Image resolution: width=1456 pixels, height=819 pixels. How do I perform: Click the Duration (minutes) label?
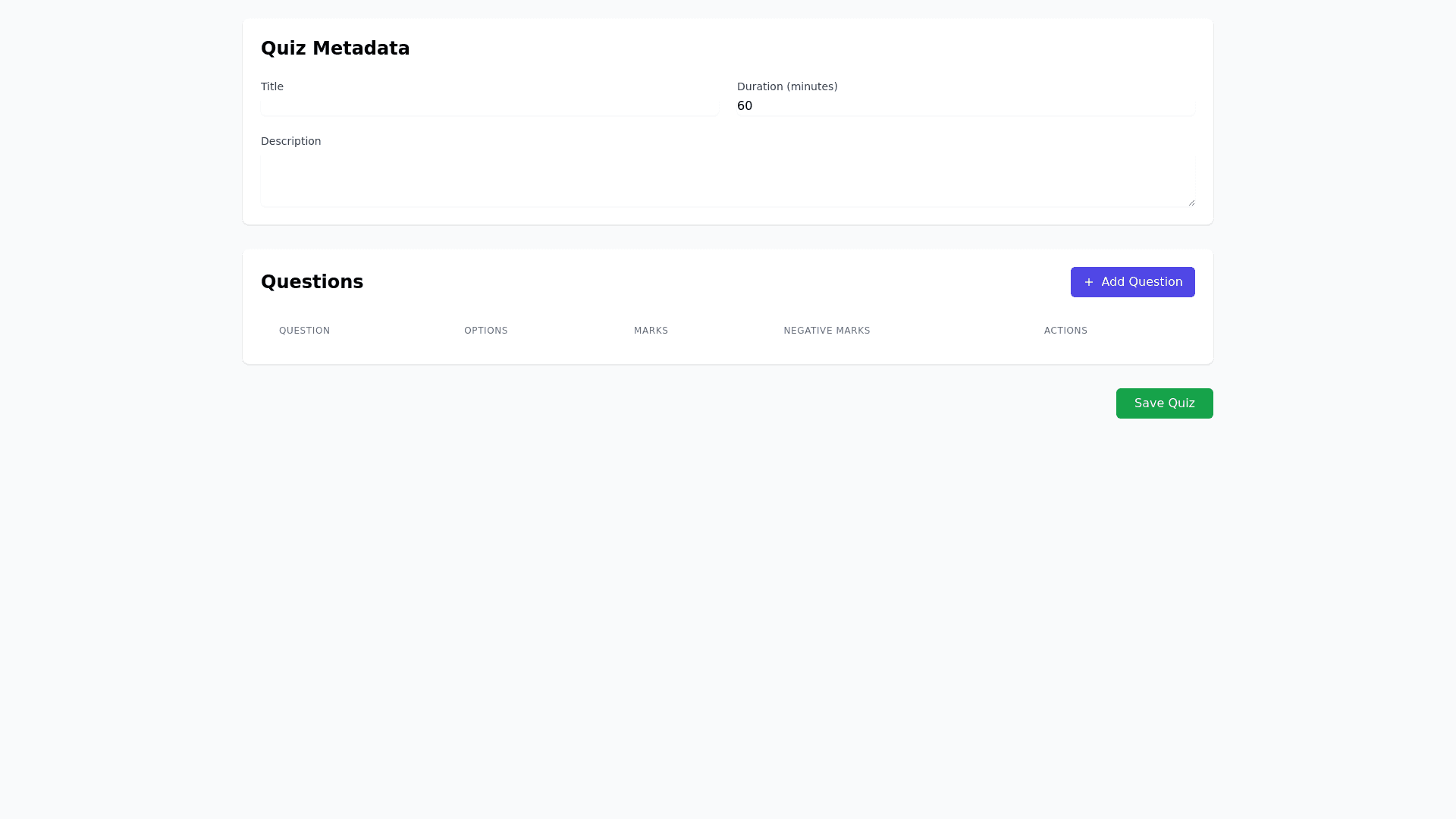click(787, 86)
